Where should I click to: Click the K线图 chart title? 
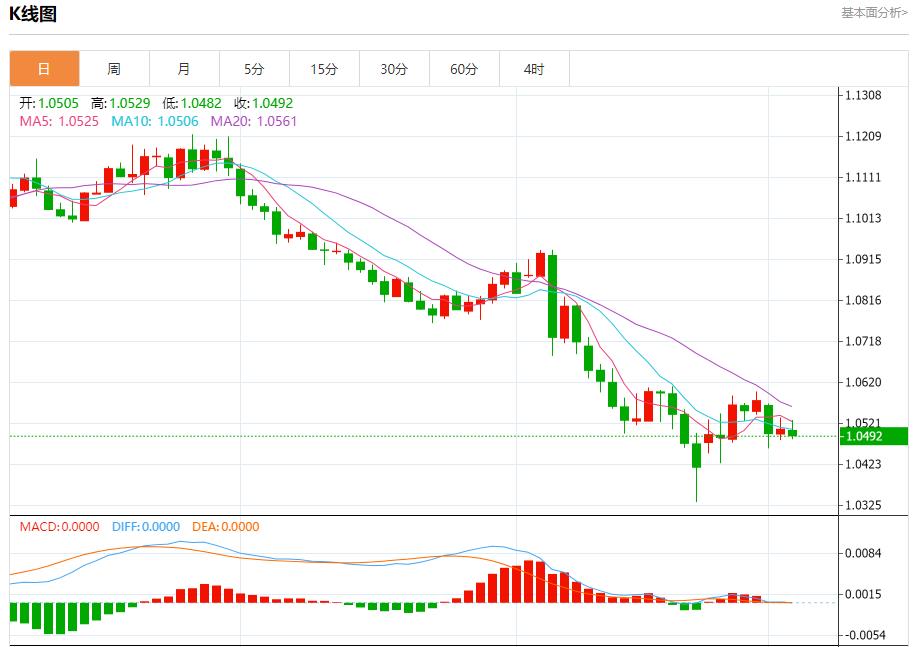[33, 14]
